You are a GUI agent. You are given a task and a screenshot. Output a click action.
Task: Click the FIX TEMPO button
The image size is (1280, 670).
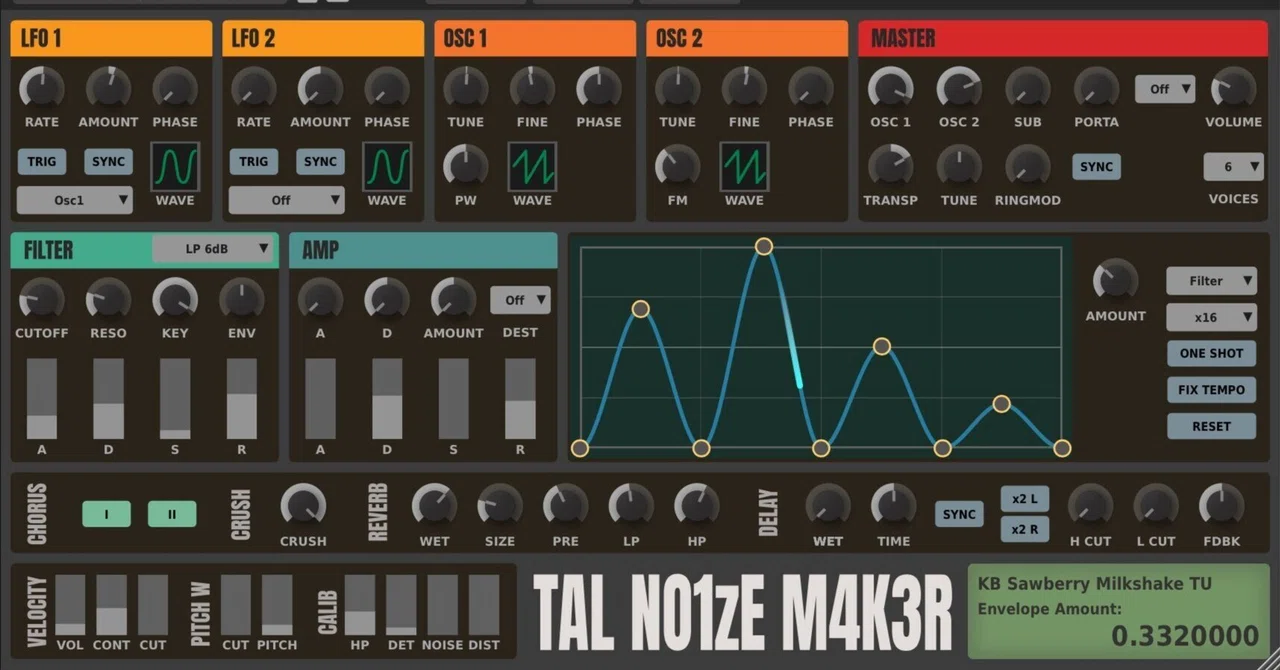coord(1212,390)
